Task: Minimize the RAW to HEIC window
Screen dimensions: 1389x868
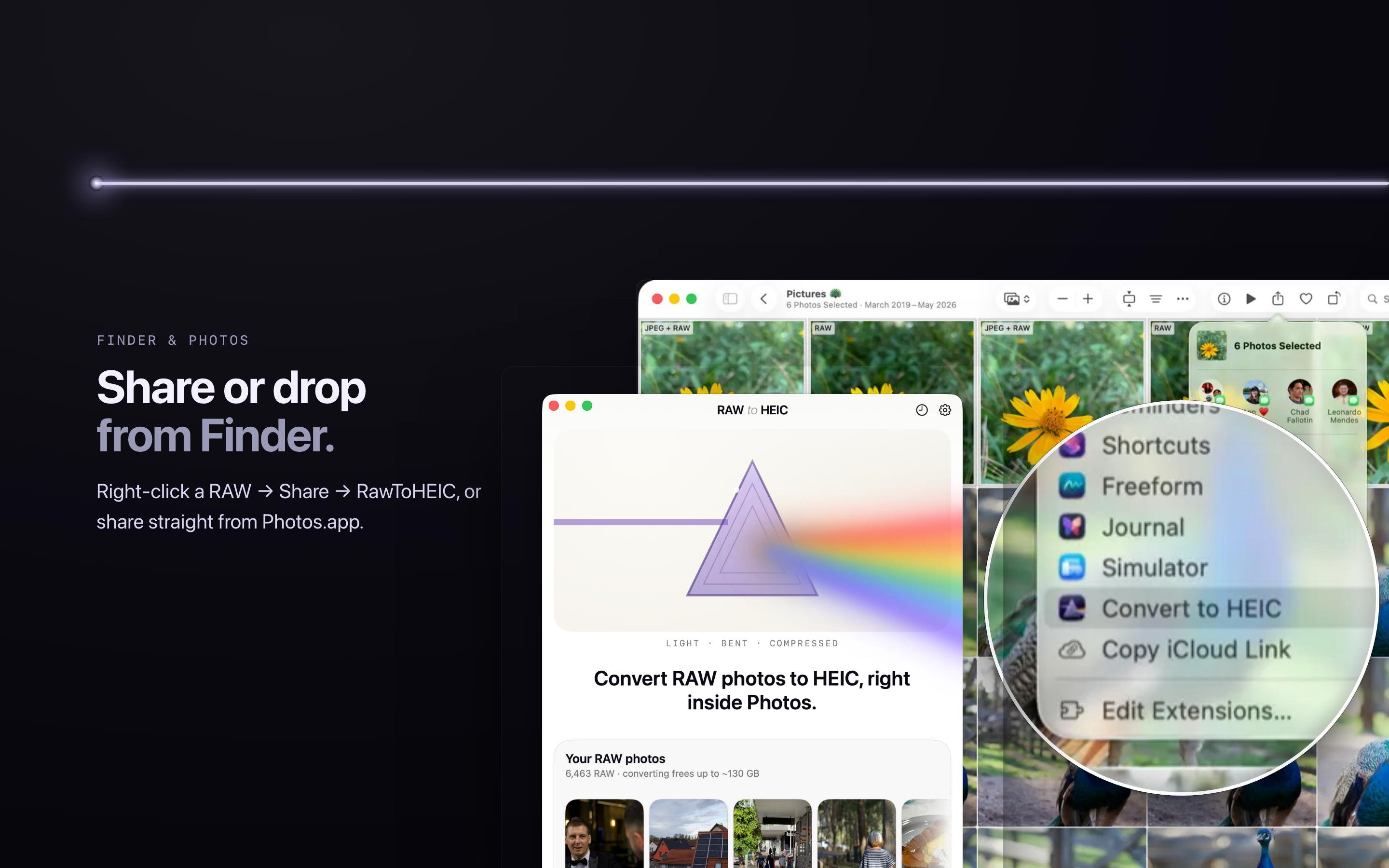Action: point(571,406)
